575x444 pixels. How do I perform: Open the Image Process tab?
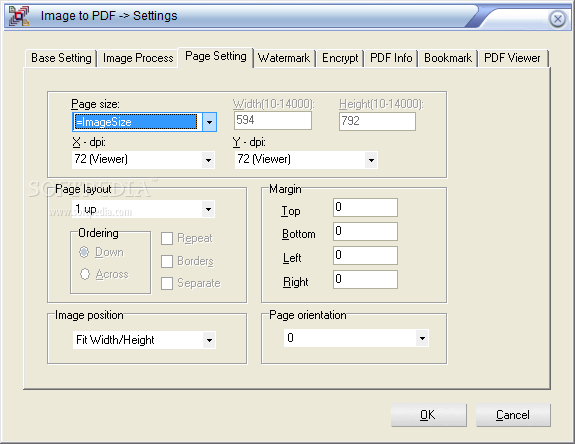coord(138,58)
